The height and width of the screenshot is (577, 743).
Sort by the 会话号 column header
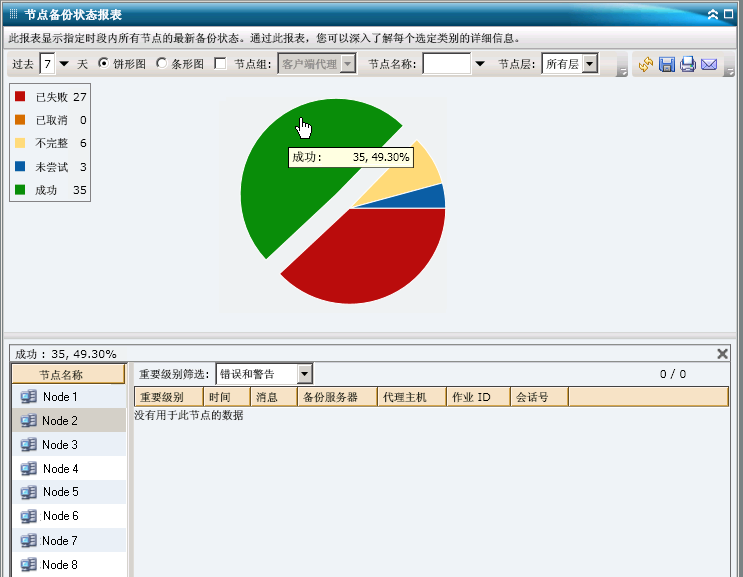pyautogui.click(x=540, y=397)
